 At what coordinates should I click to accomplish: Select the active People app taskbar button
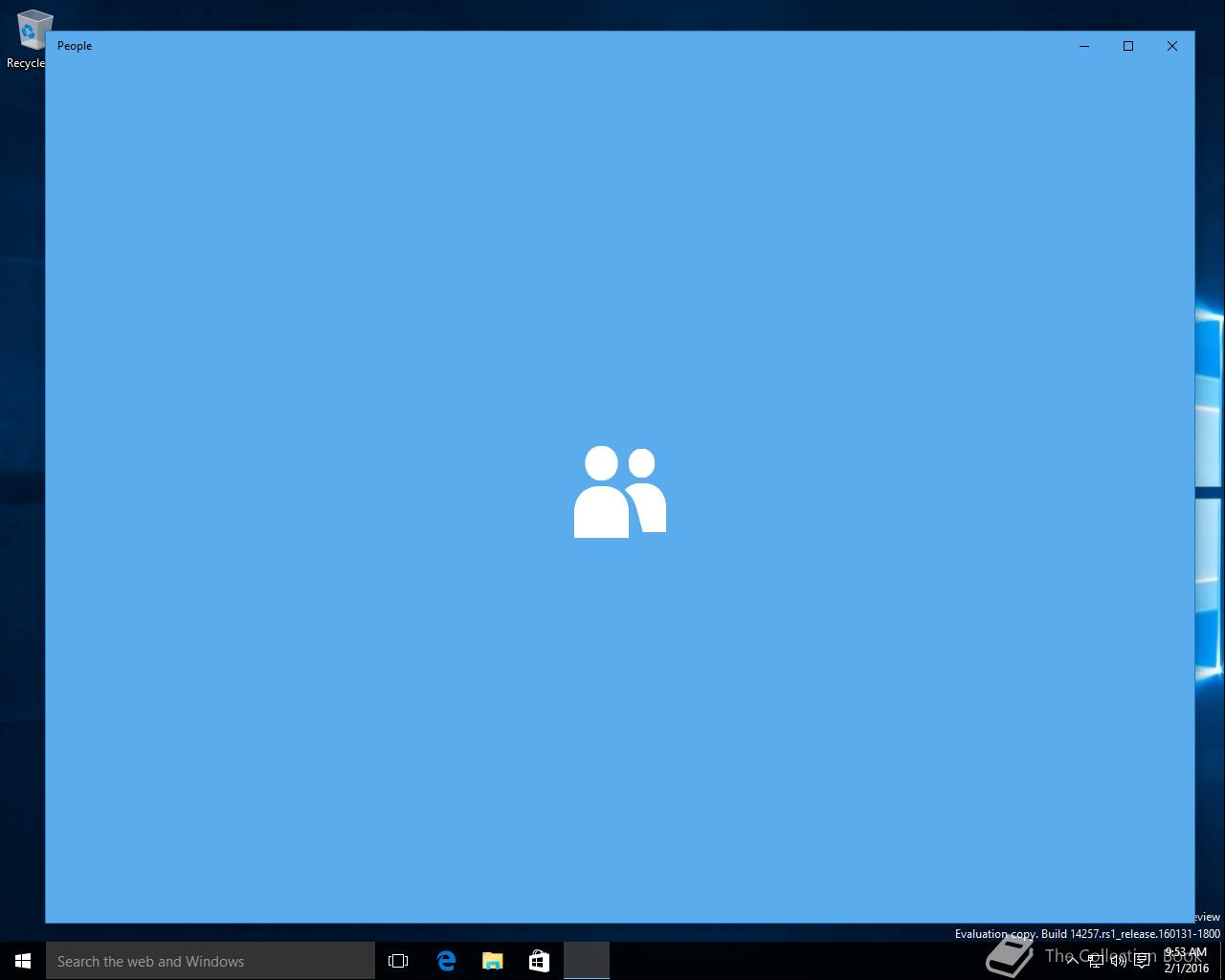pos(587,961)
